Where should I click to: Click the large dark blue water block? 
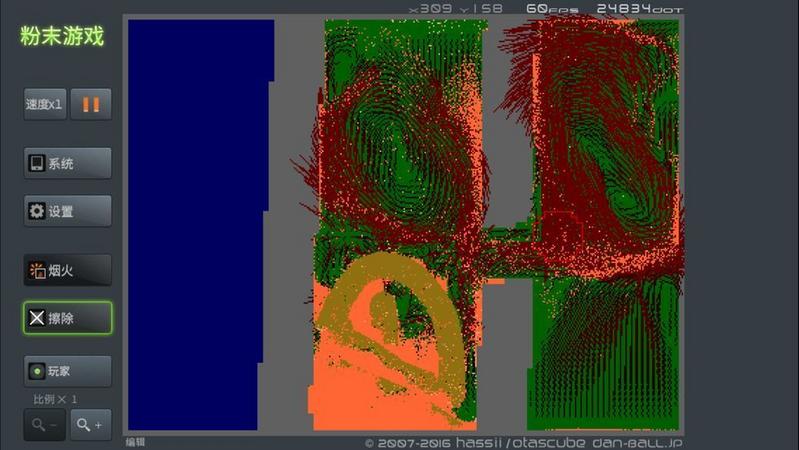click(x=195, y=220)
